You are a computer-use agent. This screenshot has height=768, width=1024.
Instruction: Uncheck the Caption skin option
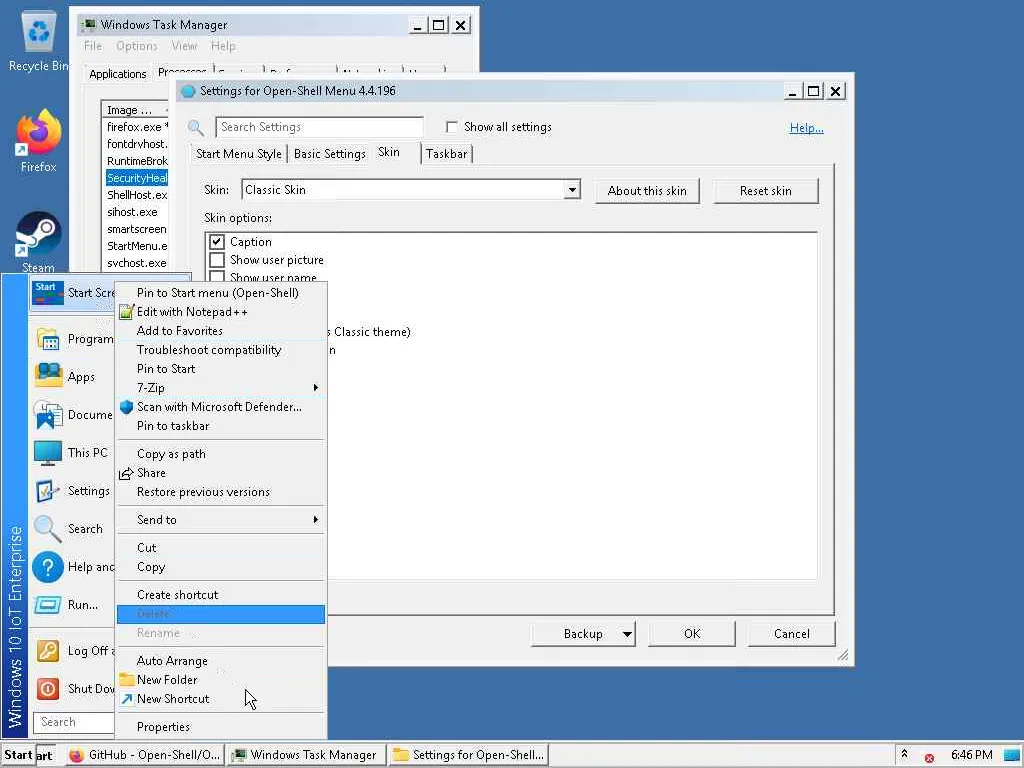coord(217,242)
